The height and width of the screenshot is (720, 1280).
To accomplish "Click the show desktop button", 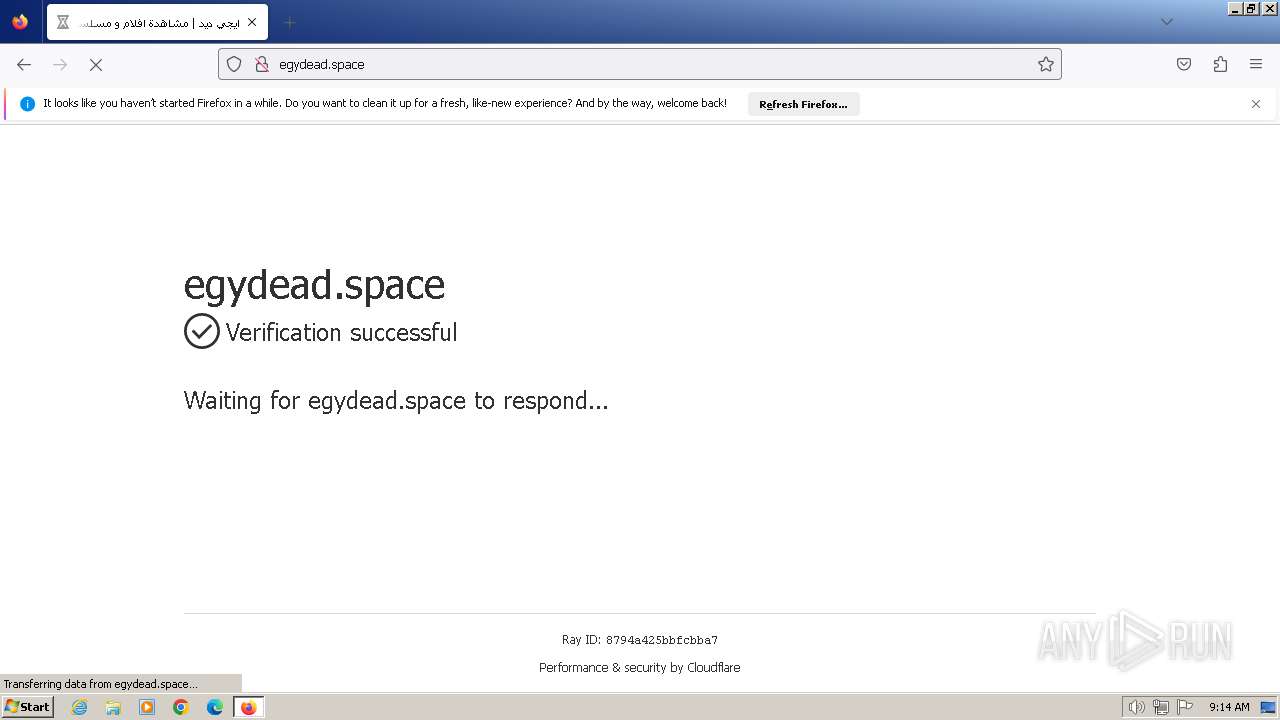I will pyautogui.click(x=1268, y=707).
